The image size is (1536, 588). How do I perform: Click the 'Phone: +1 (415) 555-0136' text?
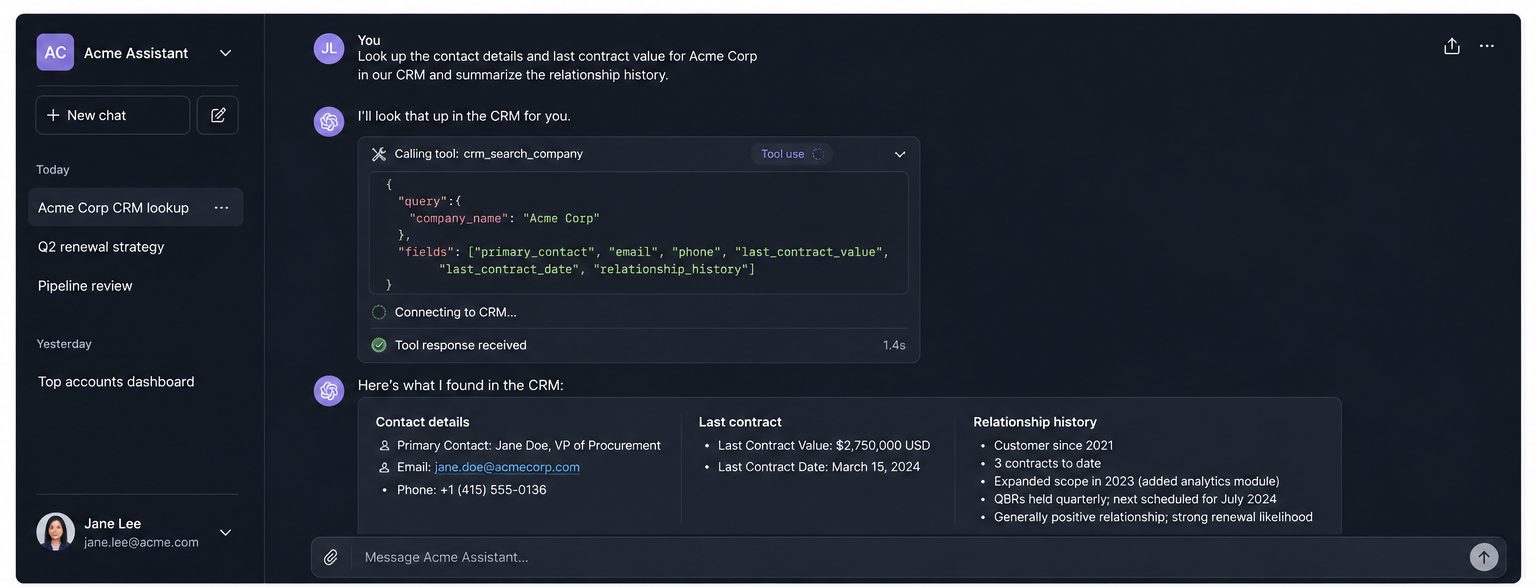[x=472, y=490]
